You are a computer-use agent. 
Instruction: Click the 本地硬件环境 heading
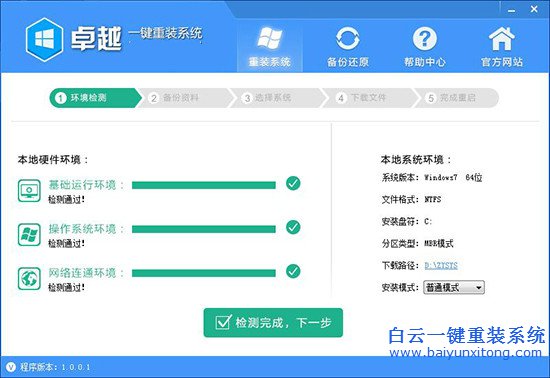tap(53, 160)
